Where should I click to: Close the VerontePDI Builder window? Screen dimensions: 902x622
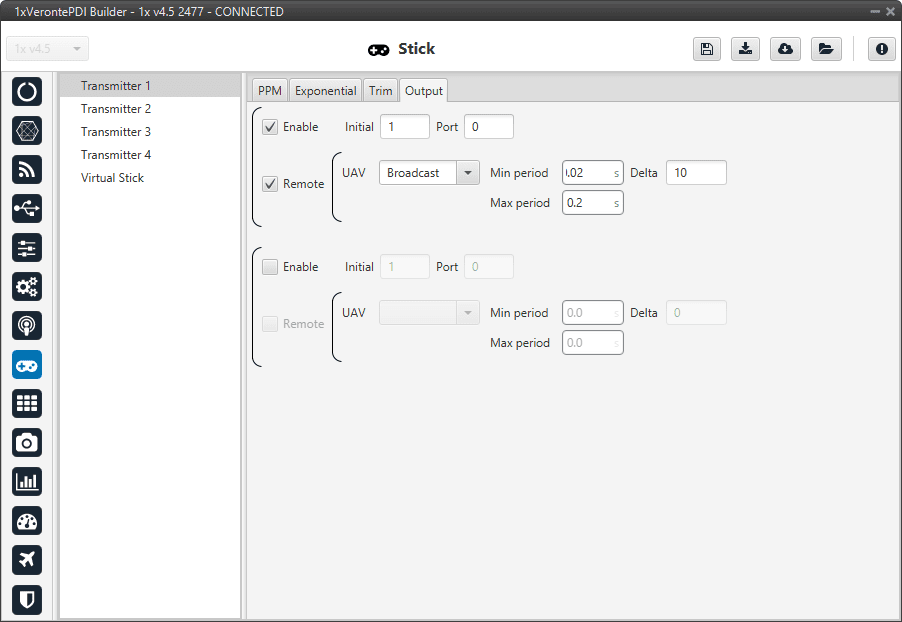[x=890, y=11]
